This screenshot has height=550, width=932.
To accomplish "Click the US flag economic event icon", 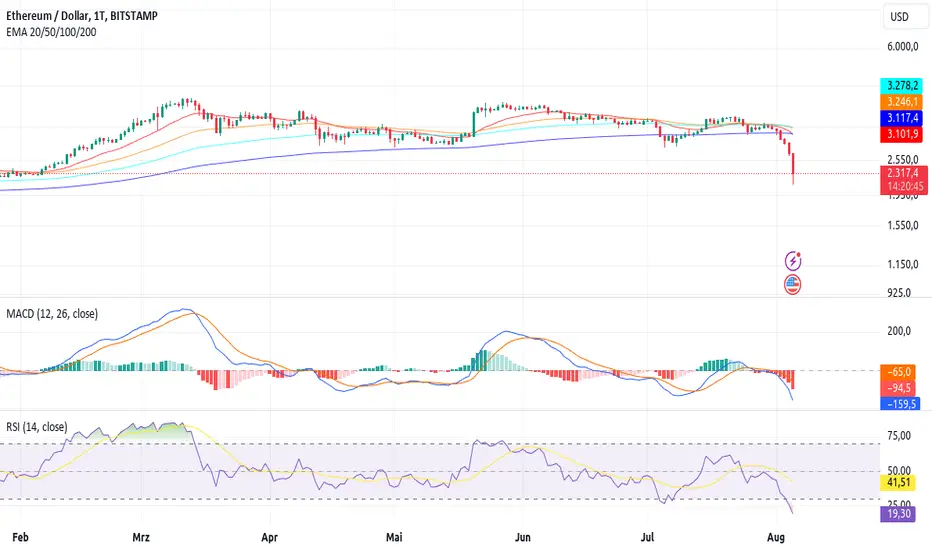I will (792, 285).
